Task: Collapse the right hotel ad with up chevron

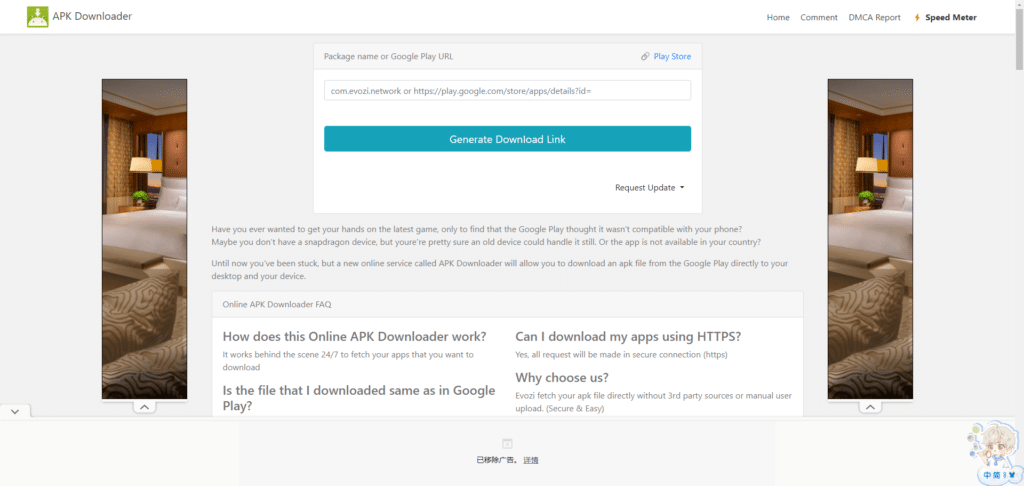Action: (870, 406)
